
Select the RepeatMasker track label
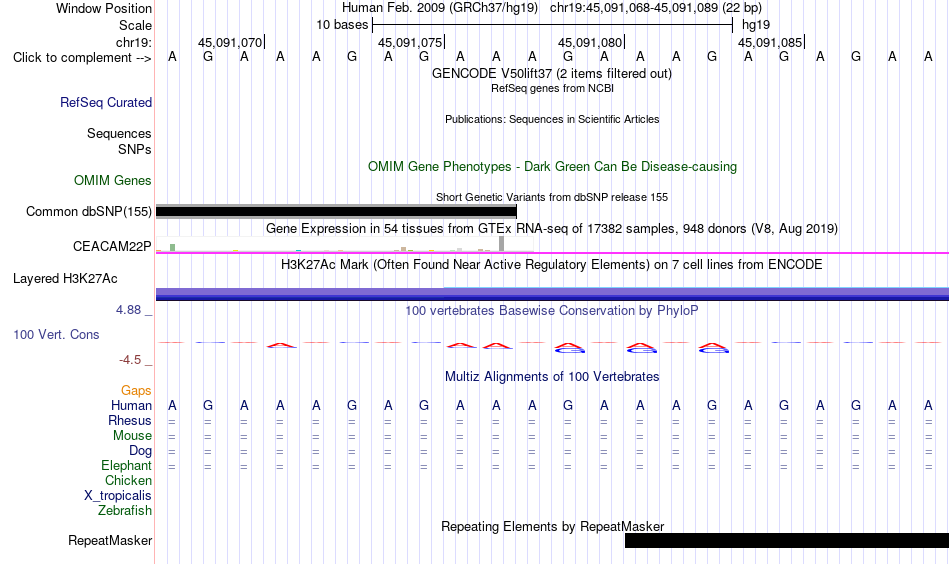pos(110,540)
